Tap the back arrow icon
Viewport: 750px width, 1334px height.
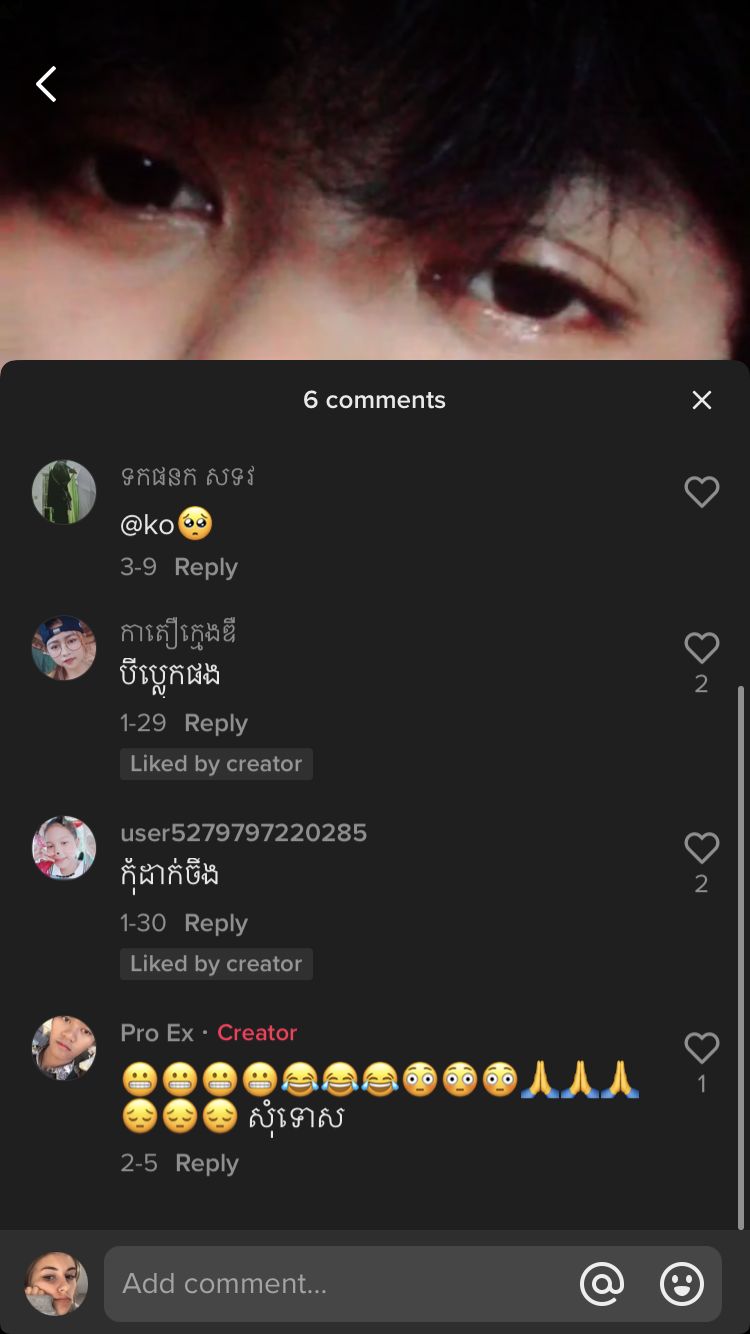[46, 85]
